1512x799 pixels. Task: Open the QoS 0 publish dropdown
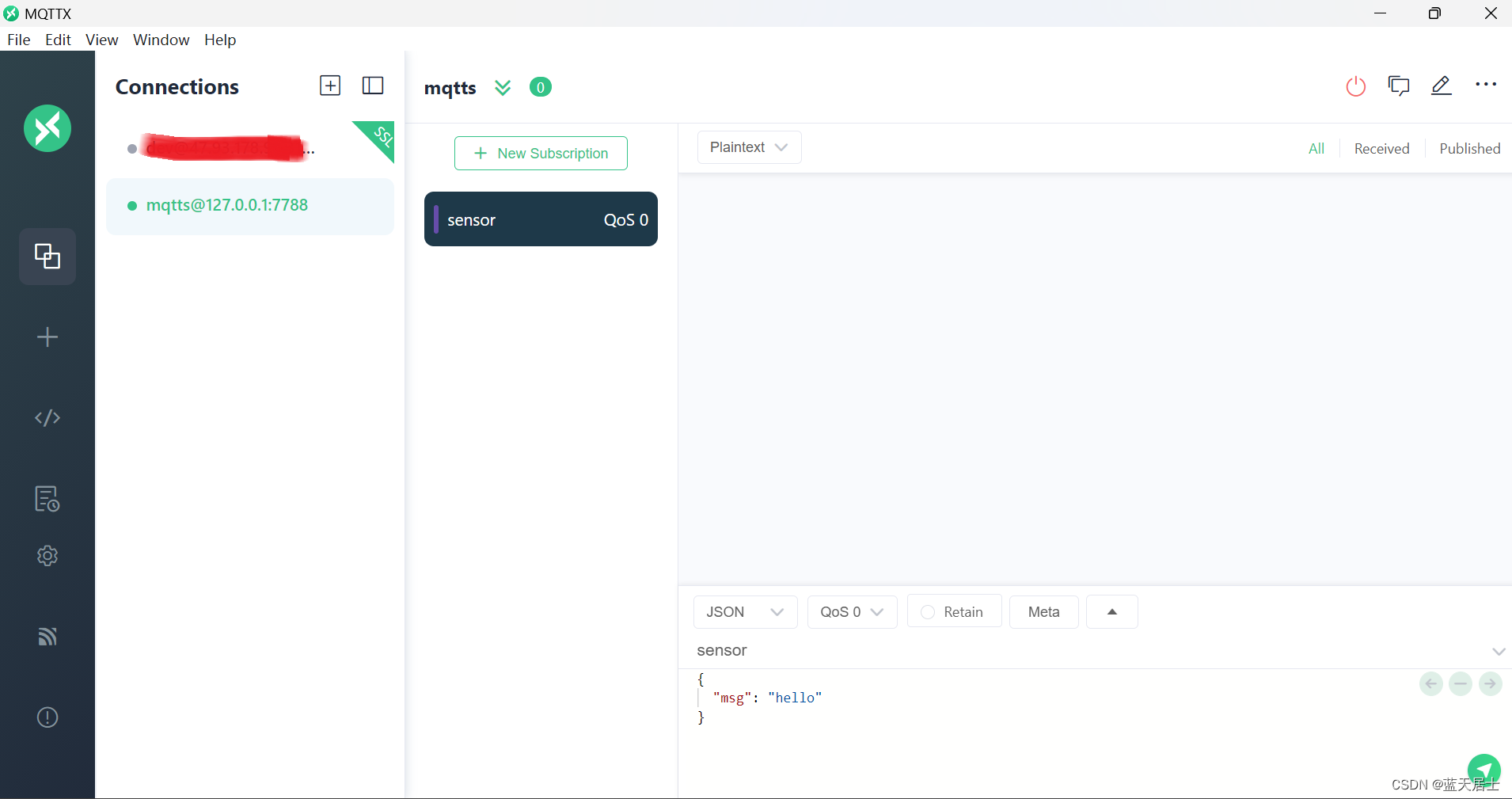click(x=852, y=612)
